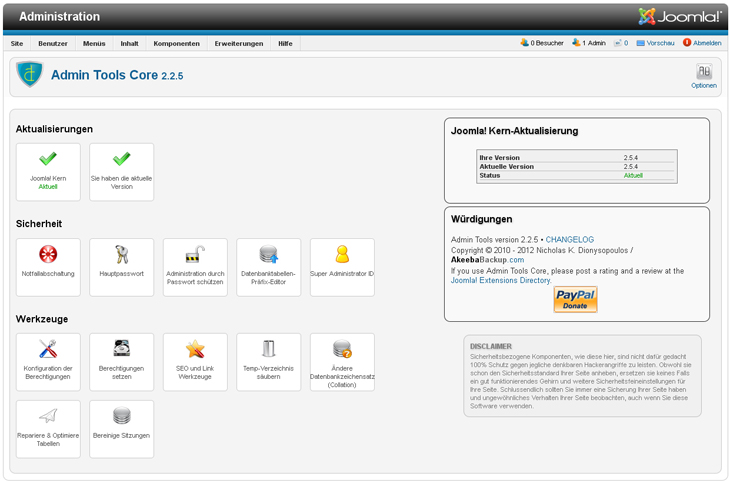Screen dimensions: 730x483
Task: Open the Erweiterungen menu
Action: coord(239,43)
